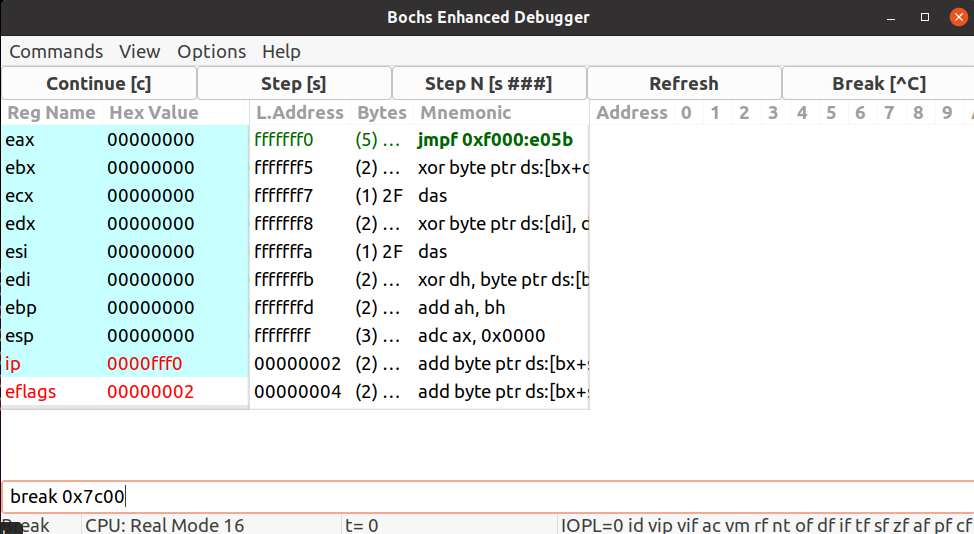
Task: Select the esi register row
Action: pos(125,251)
